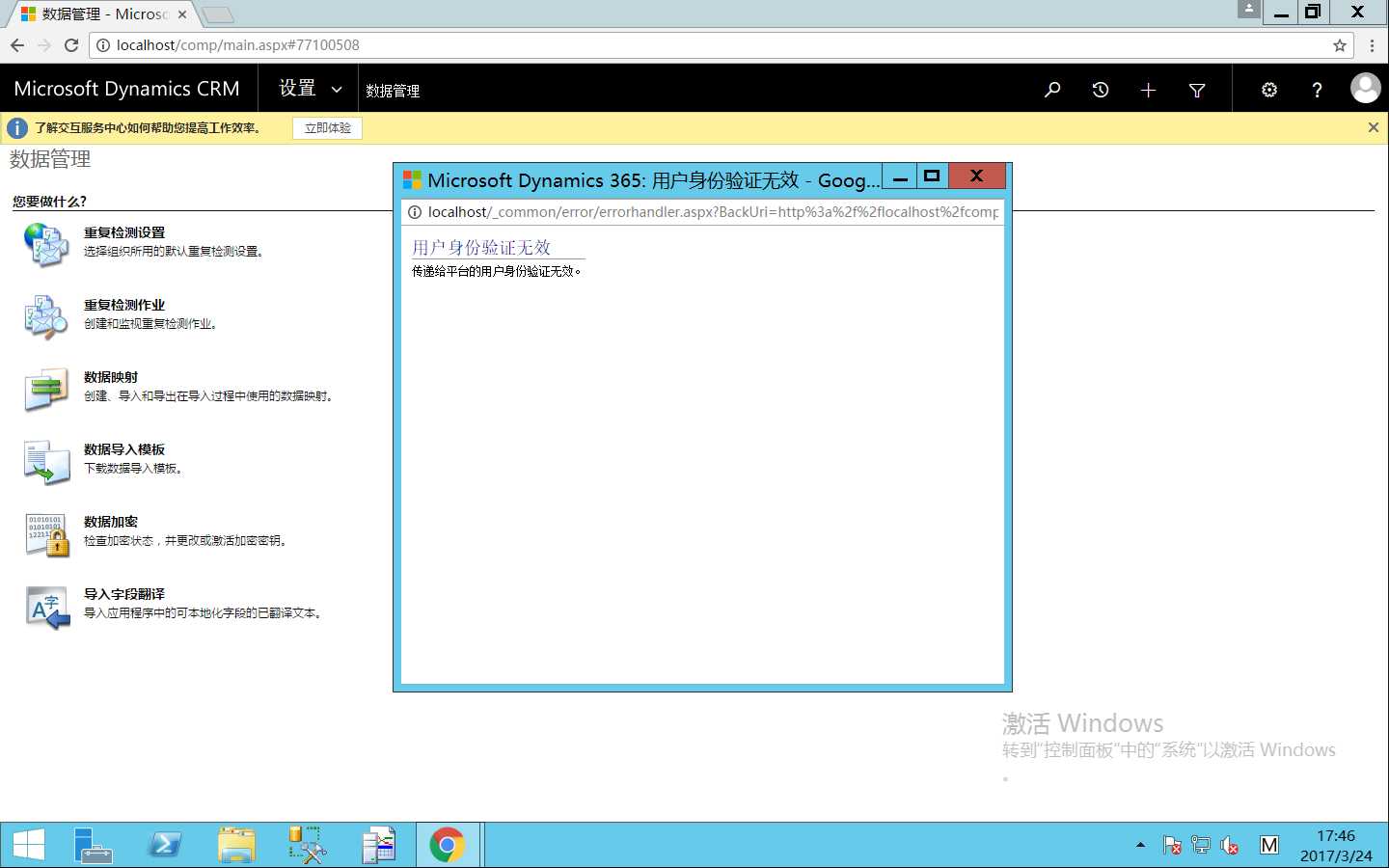Viewport: 1389px width, 868px height.
Task: Close the 数据管理 browser tab
Action: pyautogui.click(x=182, y=14)
